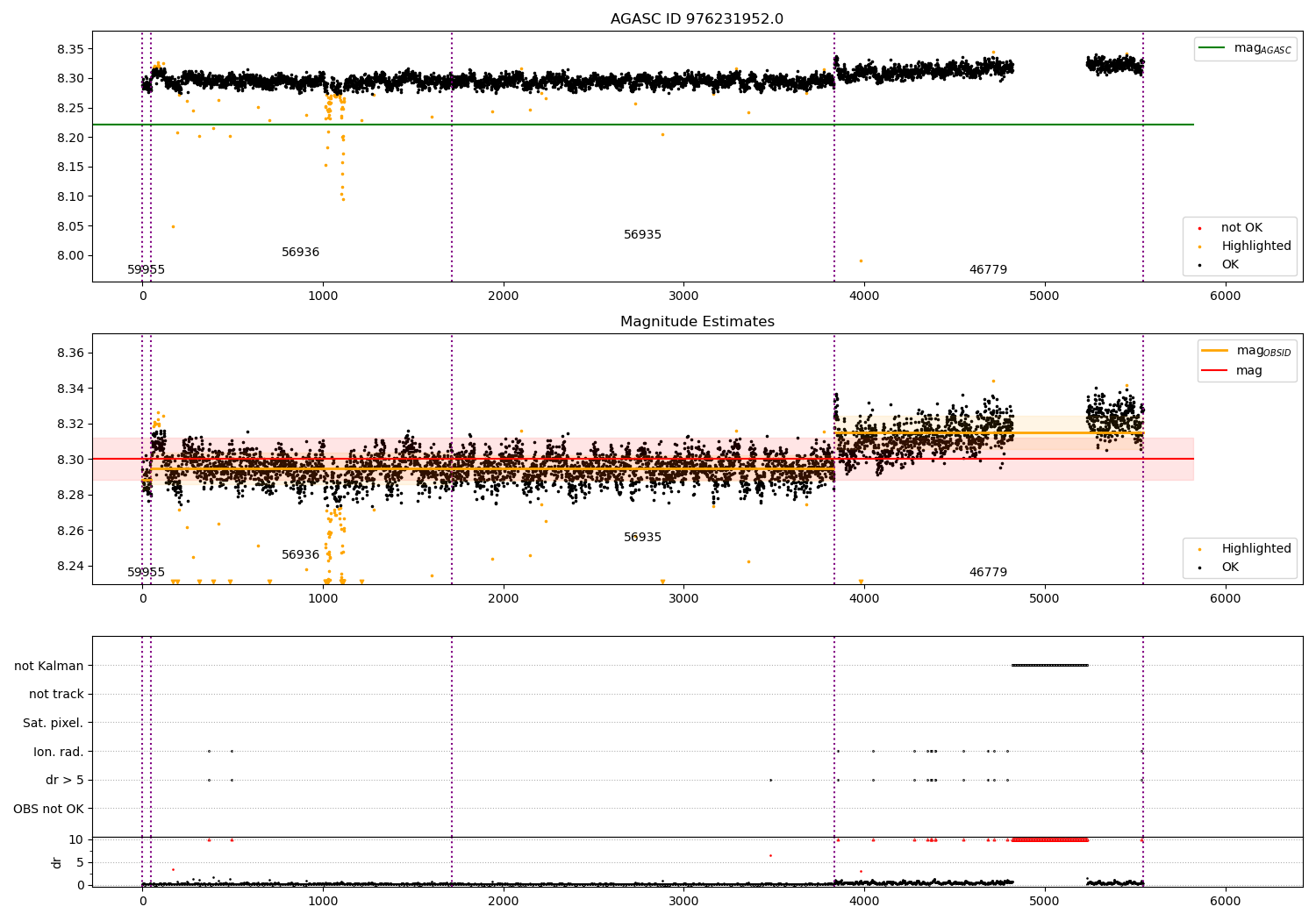Click the 'Magnitude Estimates' plot title
1316x921 pixels.
[697, 322]
